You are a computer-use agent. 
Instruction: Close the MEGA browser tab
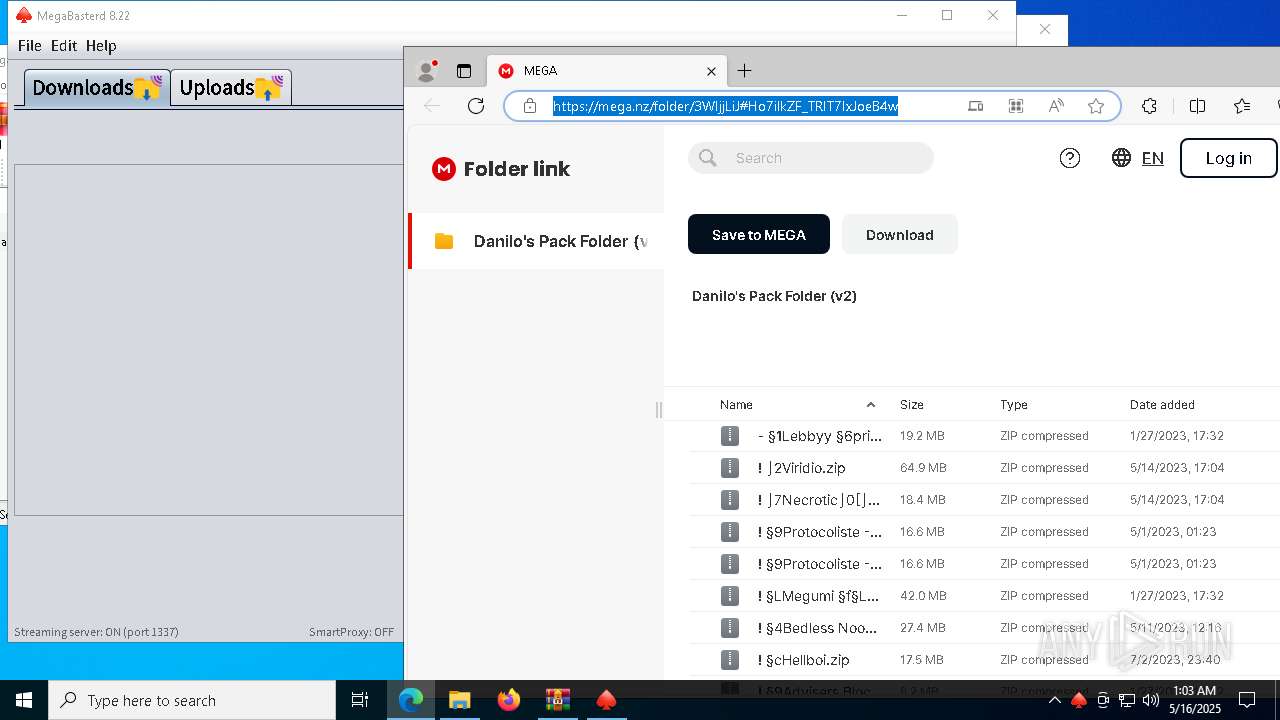point(711,71)
